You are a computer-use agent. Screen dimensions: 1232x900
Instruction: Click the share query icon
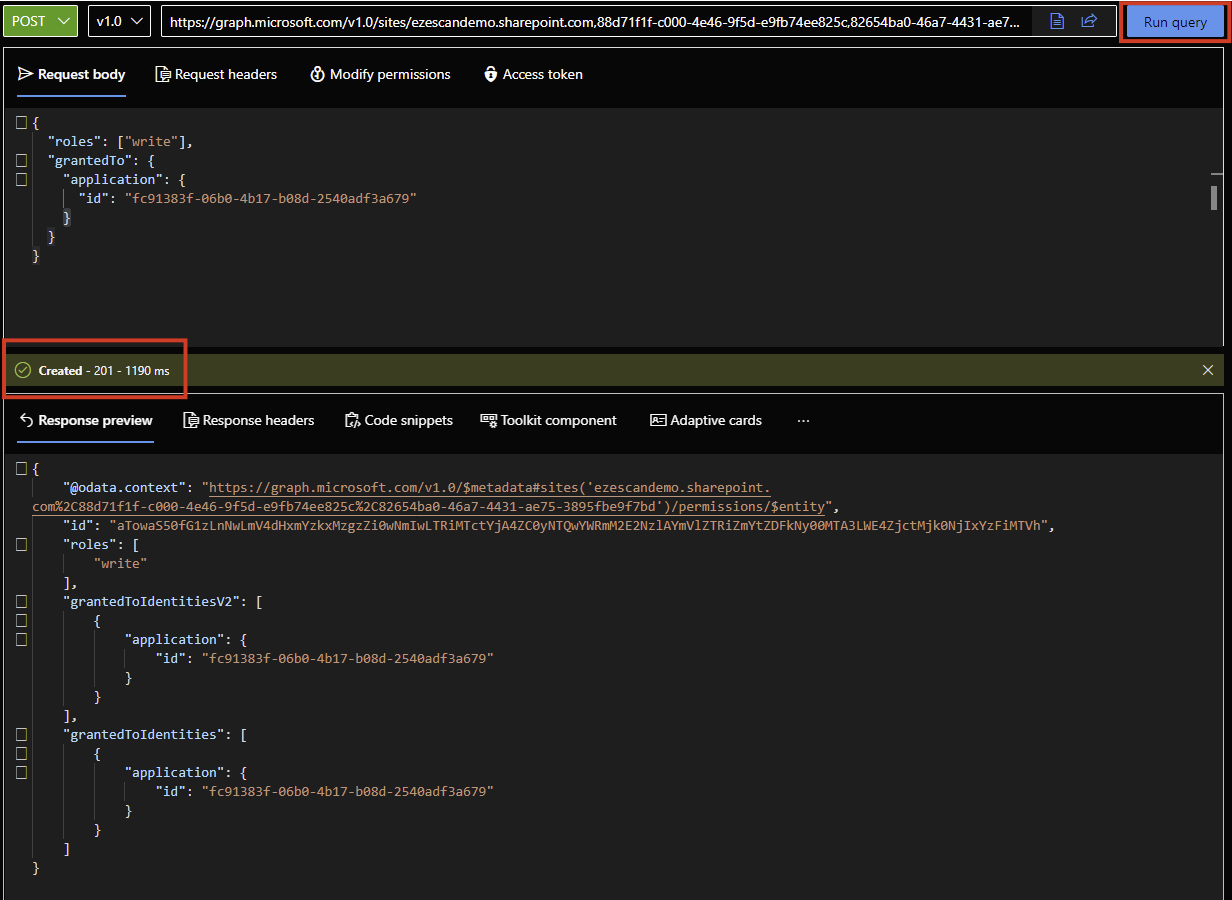[x=1089, y=21]
